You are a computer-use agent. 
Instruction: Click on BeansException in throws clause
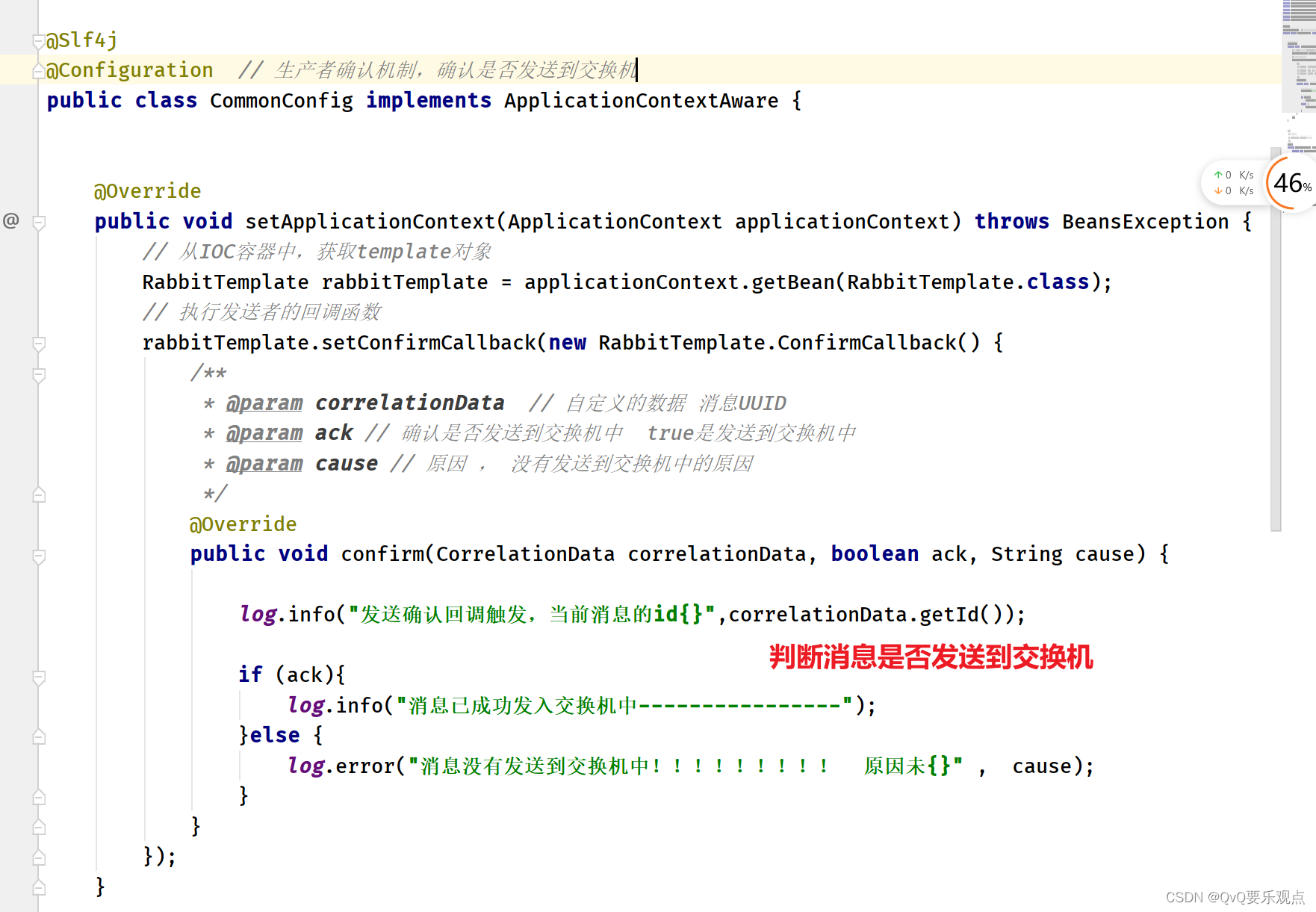point(1145,222)
